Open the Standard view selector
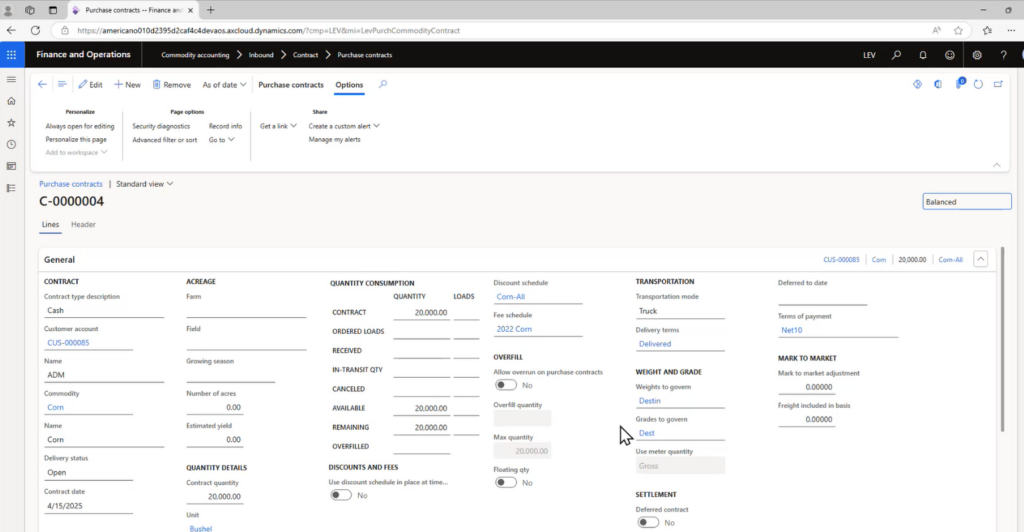This screenshot has width=1024, height=532. tap(144, 184)
